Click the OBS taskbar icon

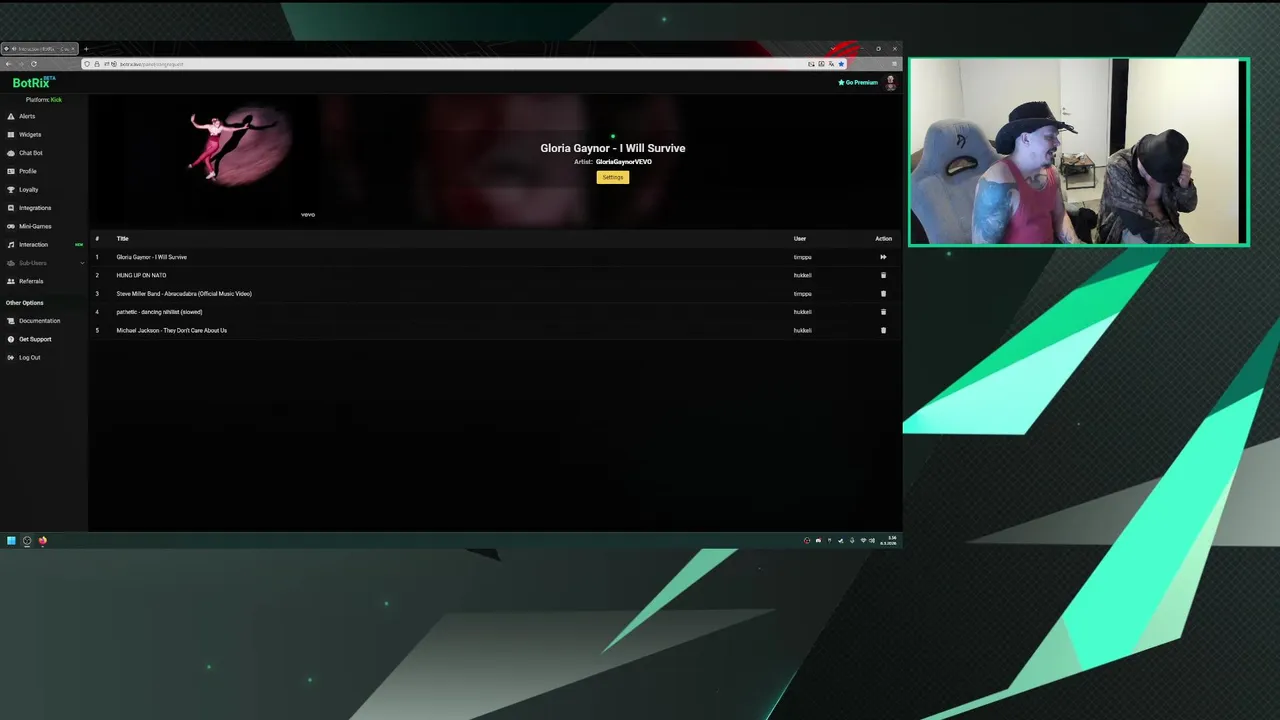coord(27,541)
